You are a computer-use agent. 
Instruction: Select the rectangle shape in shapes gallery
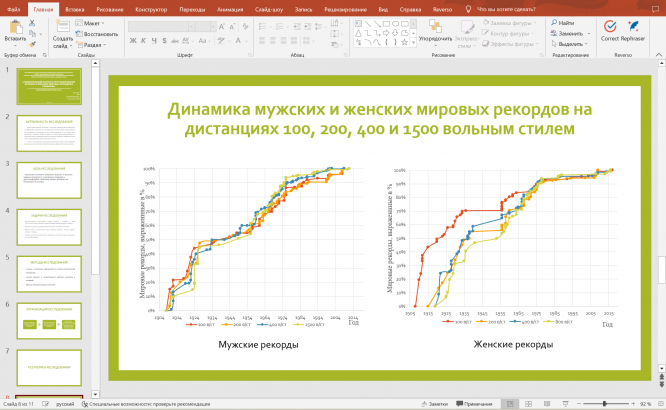(386, 24)
